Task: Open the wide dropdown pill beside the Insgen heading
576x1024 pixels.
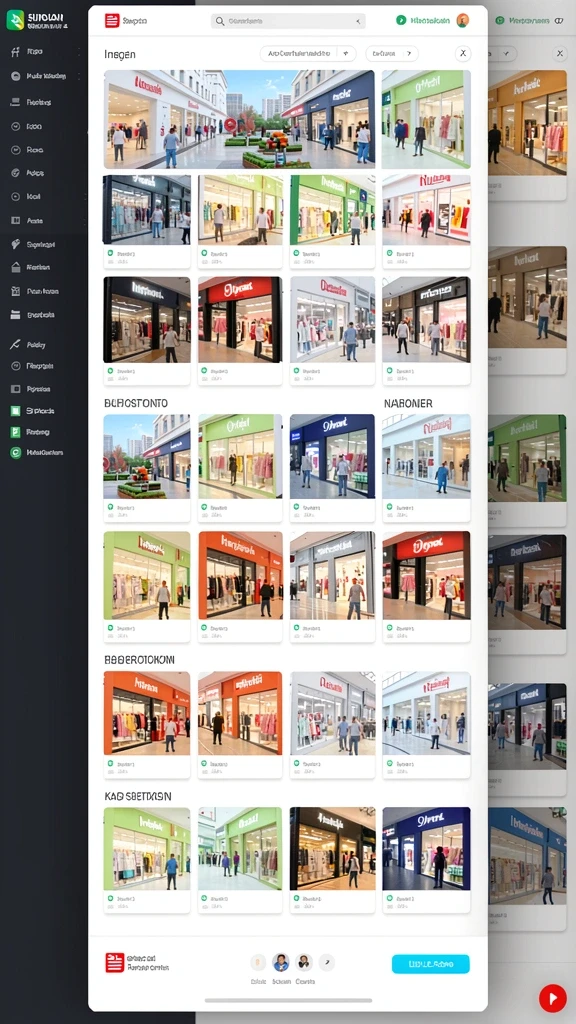Action: 308,54
